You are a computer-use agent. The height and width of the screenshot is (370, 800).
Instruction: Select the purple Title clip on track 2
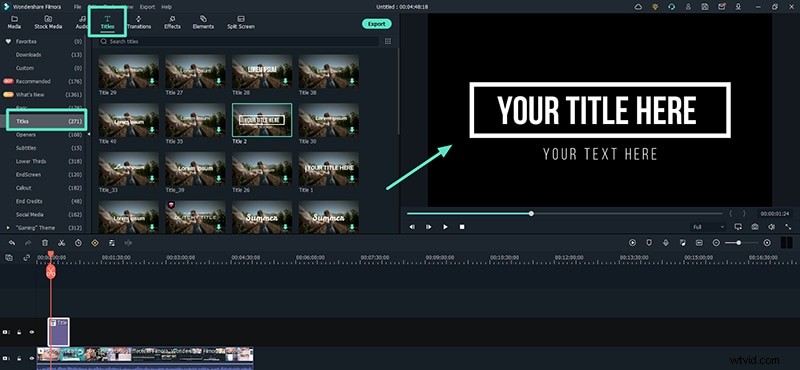click(x=59, y=331)
